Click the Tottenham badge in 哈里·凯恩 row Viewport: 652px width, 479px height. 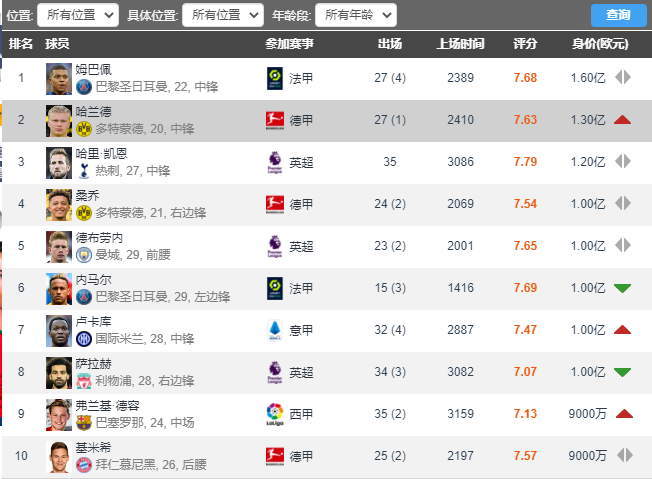[x=84, y=171]
